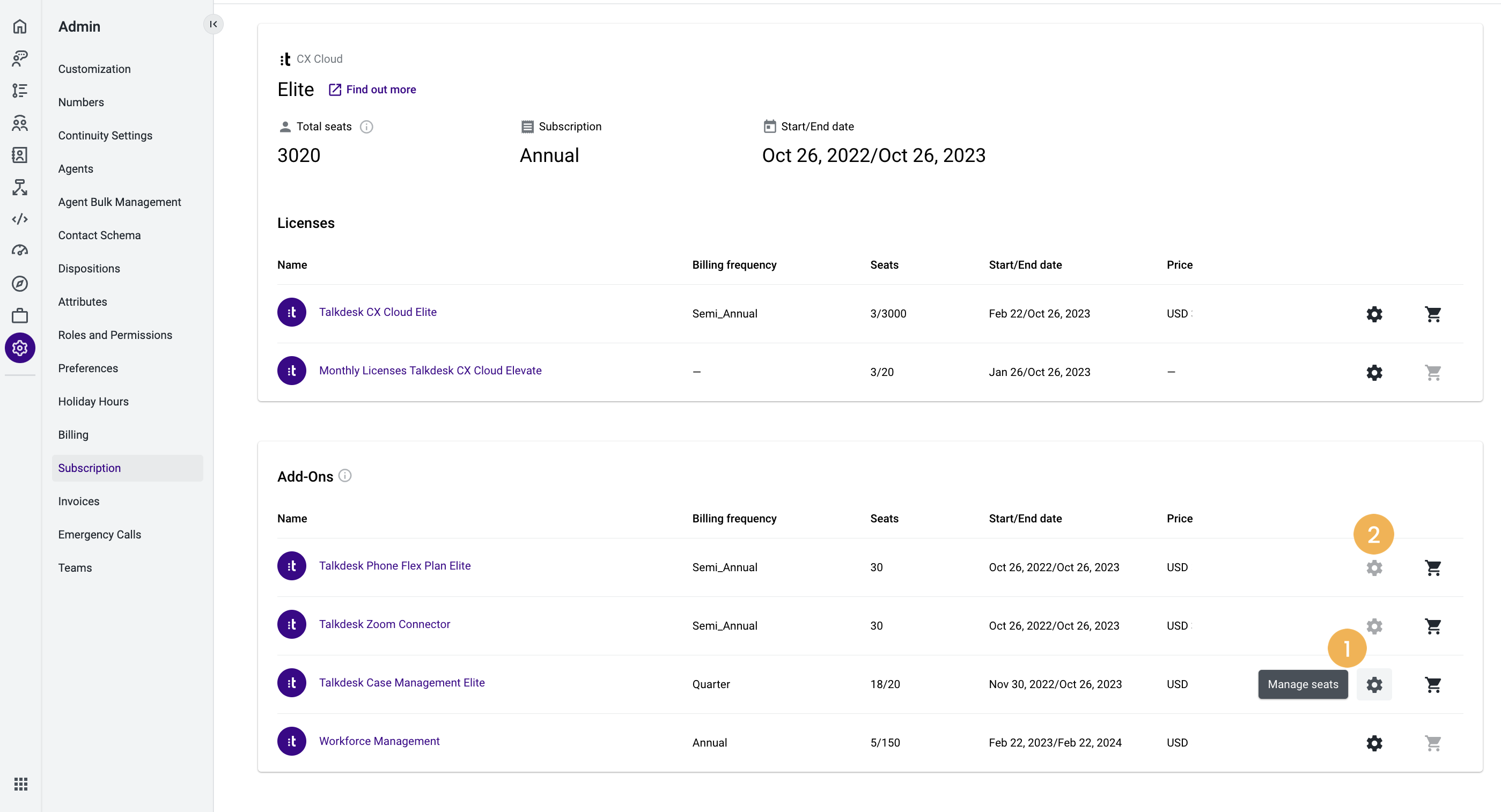Manage seats for Talkdesk CX Cloud Elite
Viewport: 1501px width, 812px height.
click(x=1374, y=314)
